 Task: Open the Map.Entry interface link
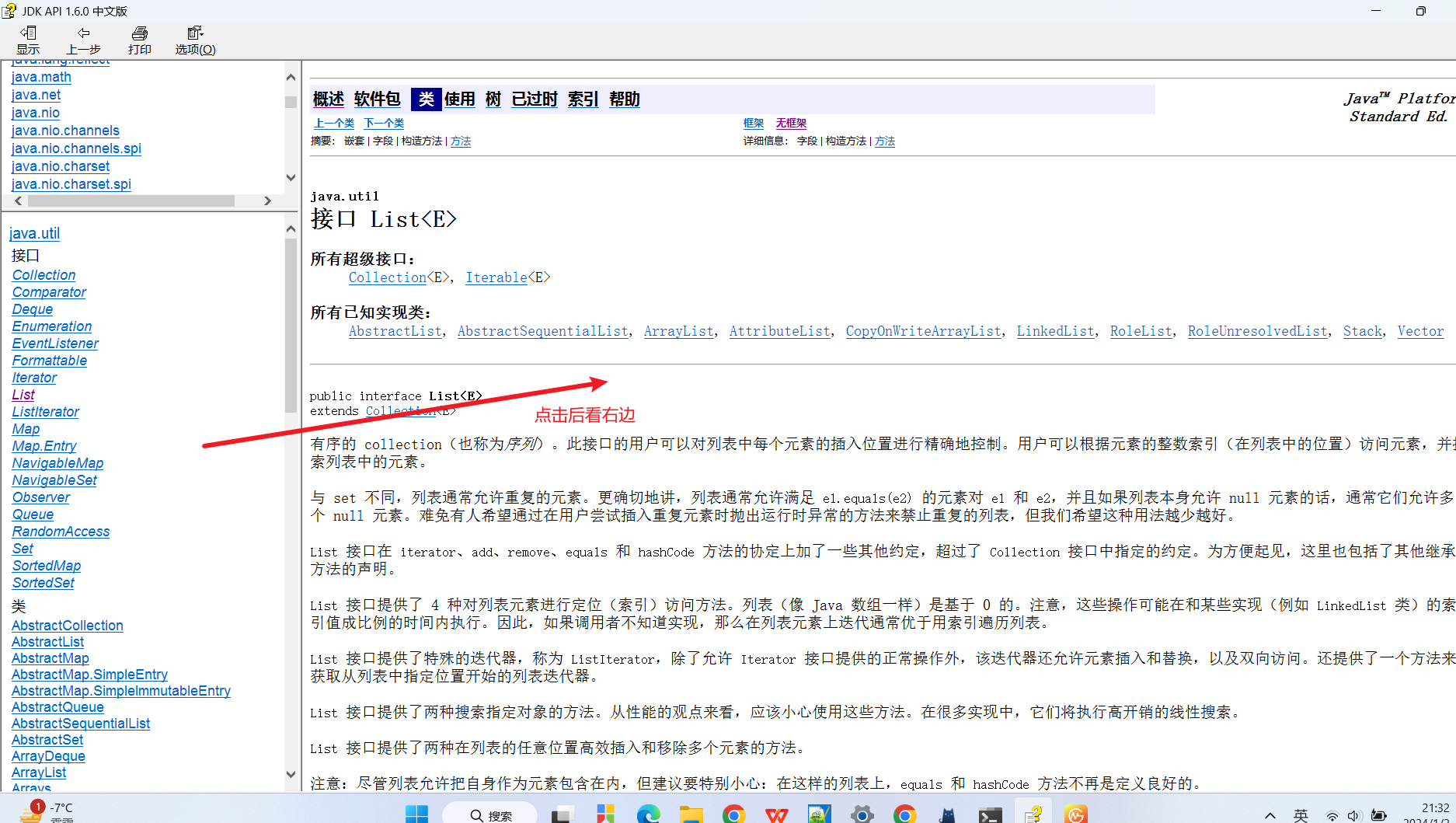[x=44, y=446]
